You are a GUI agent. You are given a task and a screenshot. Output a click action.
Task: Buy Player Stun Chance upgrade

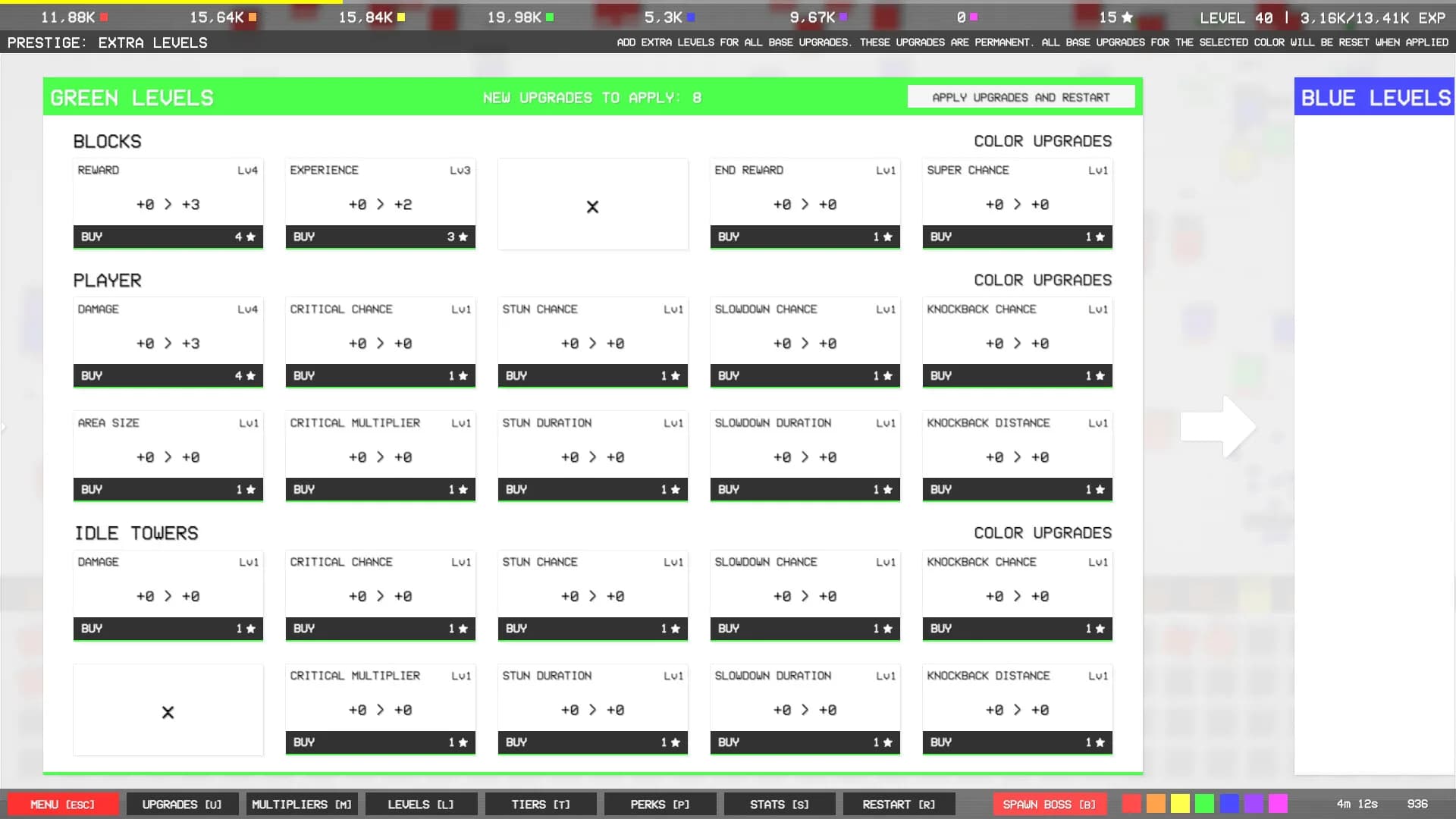pos(592,375)
